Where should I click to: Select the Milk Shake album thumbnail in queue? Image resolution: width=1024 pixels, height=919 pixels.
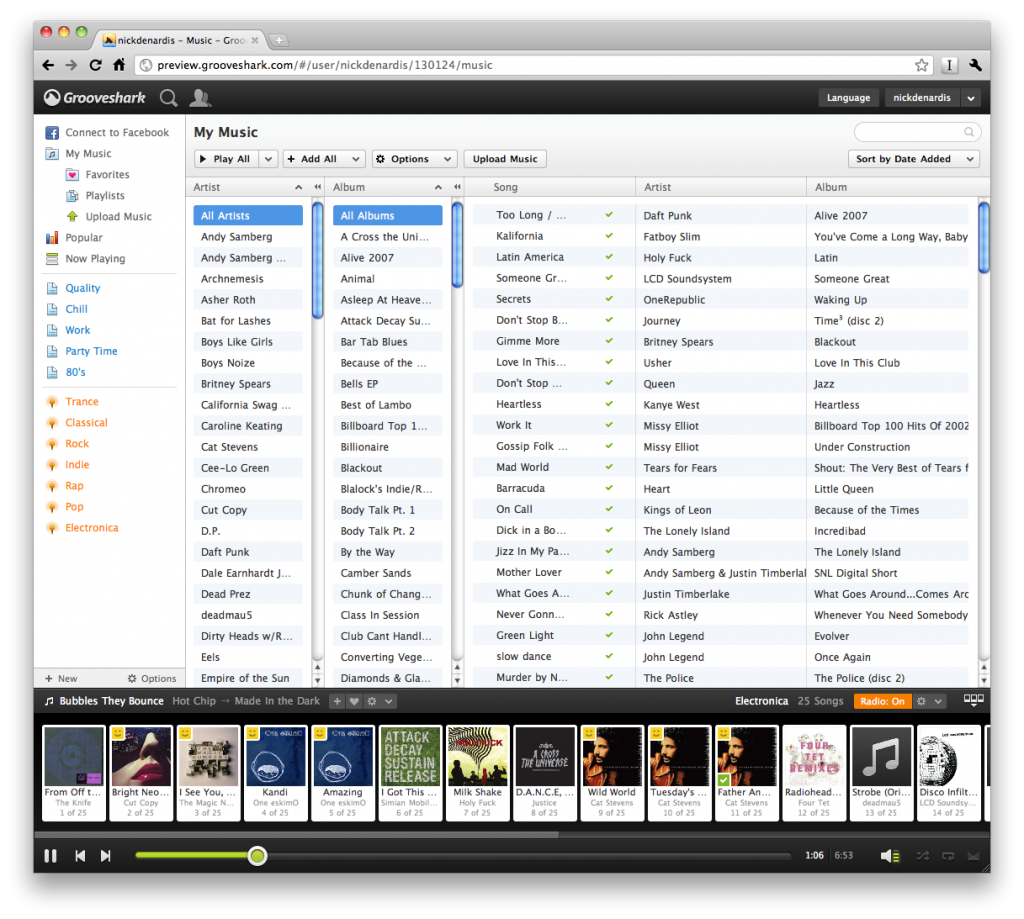point(477,756)
